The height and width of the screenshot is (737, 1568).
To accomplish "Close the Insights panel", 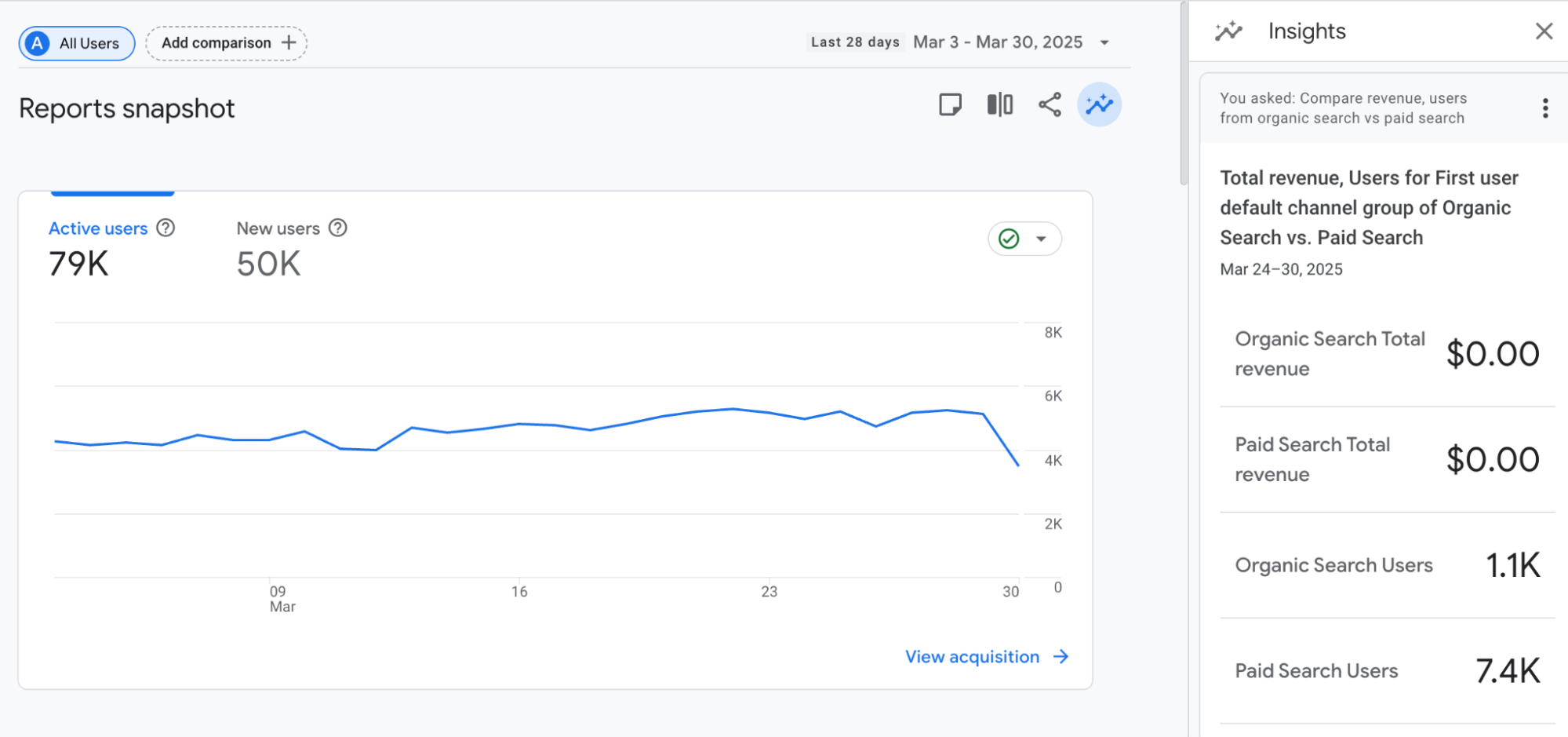I will [1544, 31].
